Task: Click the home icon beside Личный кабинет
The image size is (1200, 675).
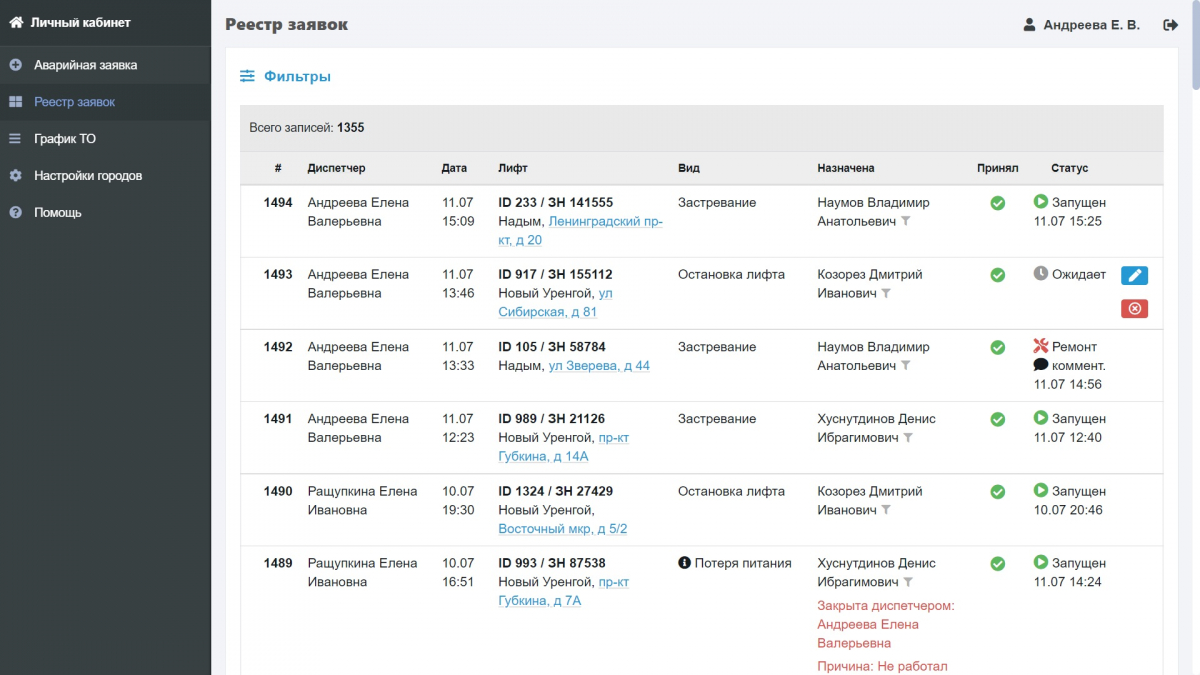Action: (x=16, y=22)
